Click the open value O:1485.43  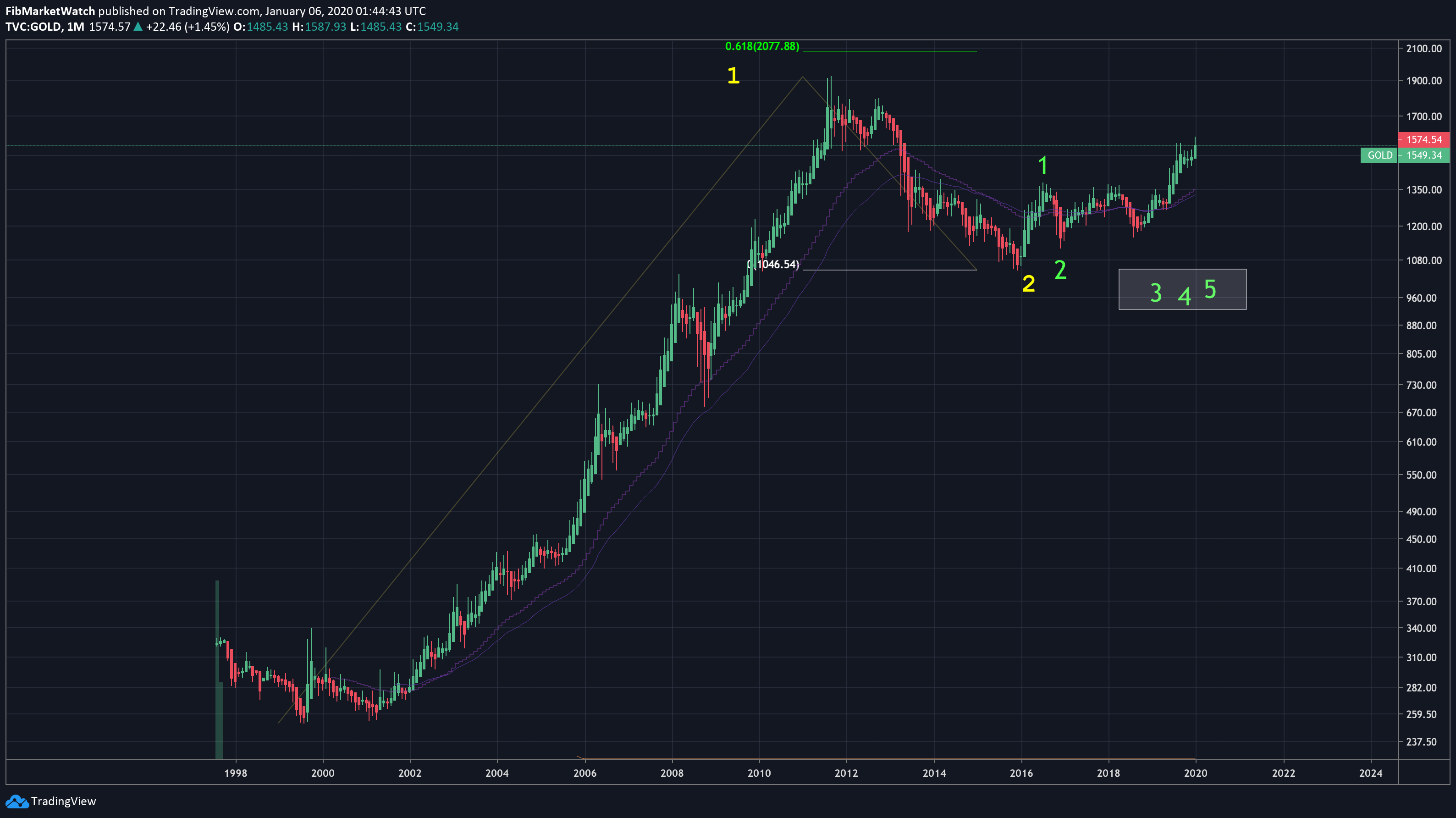[260, 27]
